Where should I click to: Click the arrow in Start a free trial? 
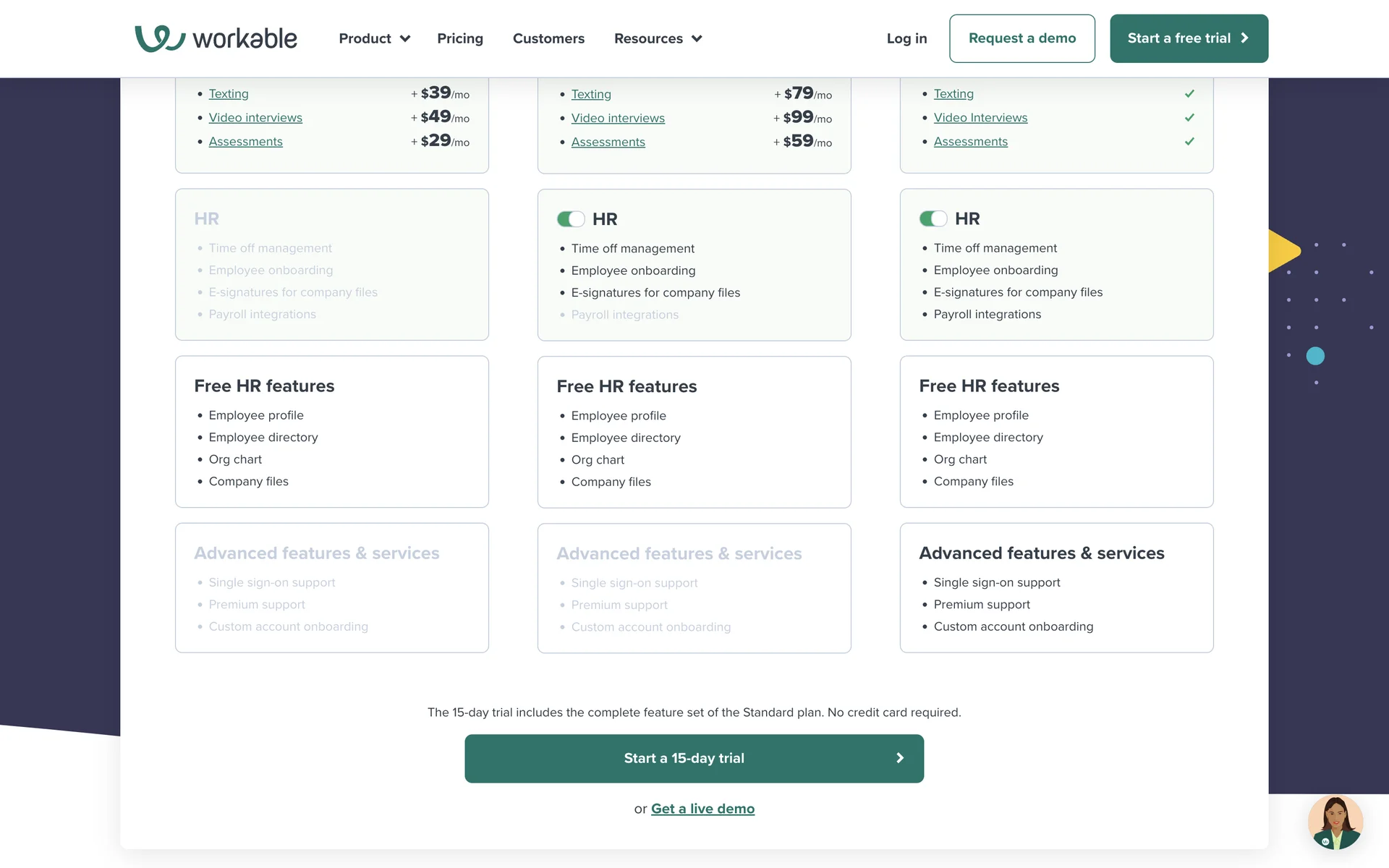tap(1245, 38)
